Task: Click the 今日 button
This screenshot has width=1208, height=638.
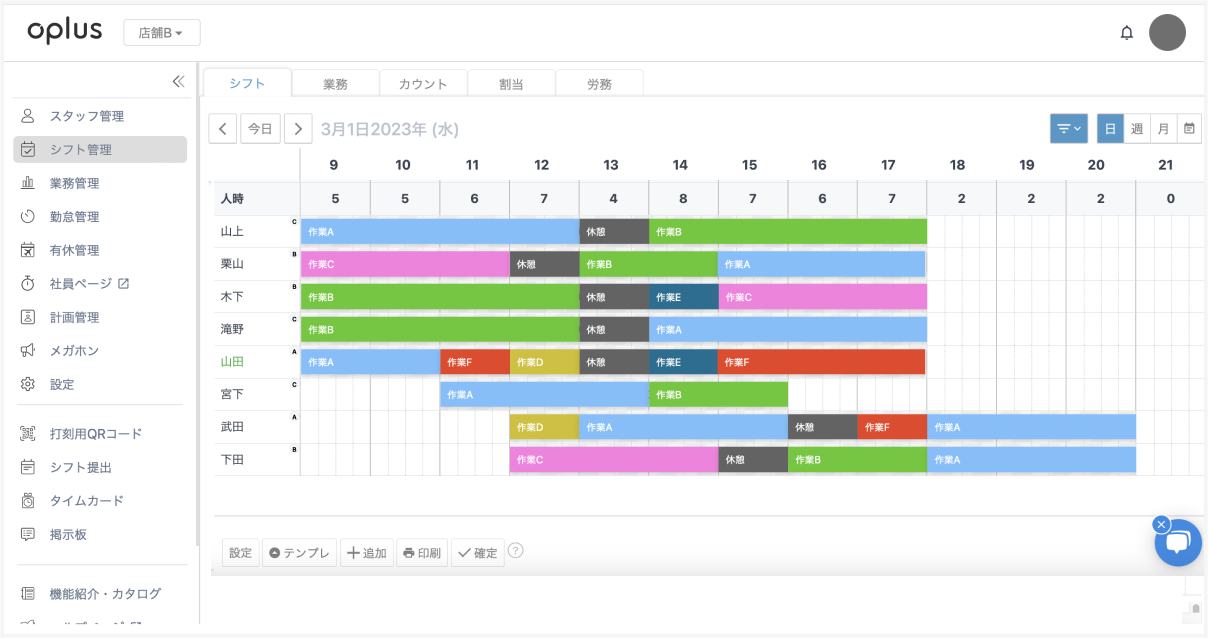Action: [x=260, y=128]
